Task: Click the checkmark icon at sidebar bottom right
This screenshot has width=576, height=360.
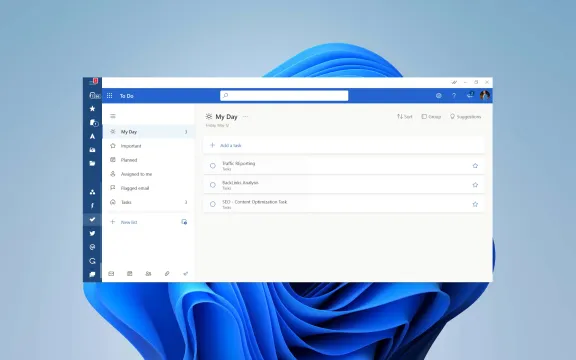Action: pos(186,274)
